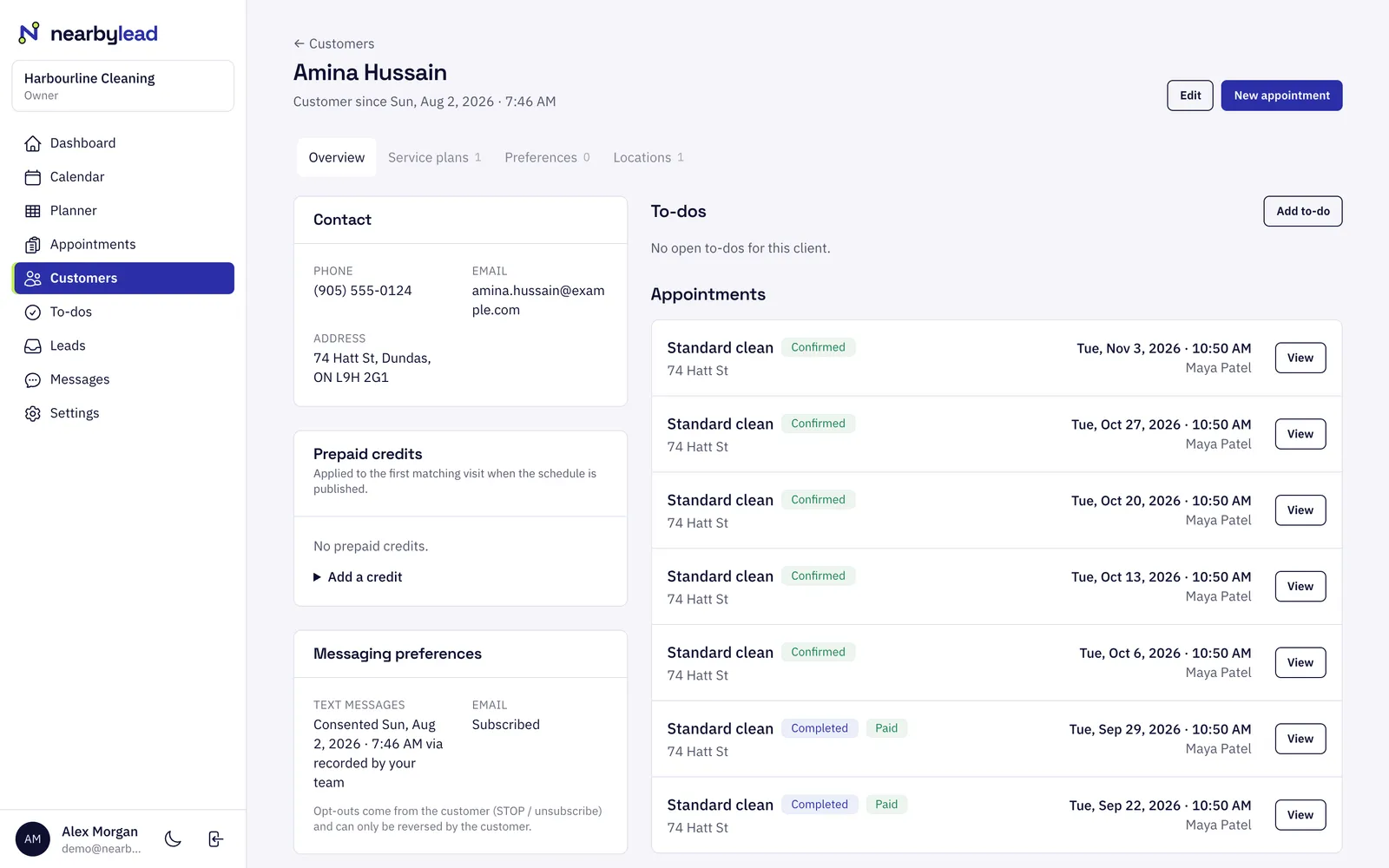
Task: Click the Add to-do button
Action: [x=1303, y=211]
